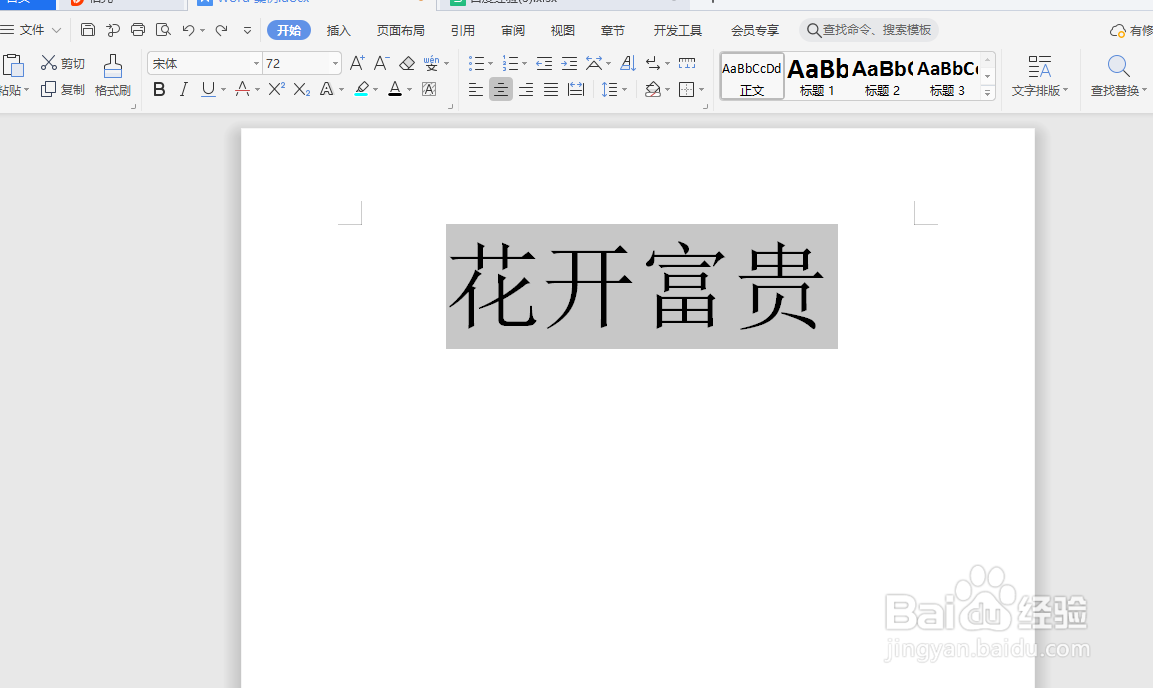Increase font size with A+ icon
1153x688 pixels.
tap(357, 63)
